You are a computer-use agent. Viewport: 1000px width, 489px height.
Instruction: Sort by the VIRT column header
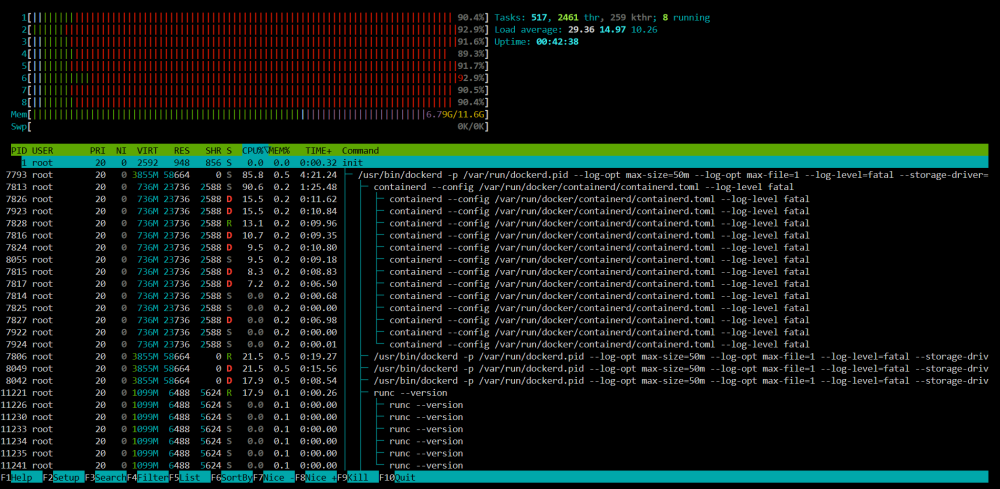pos(147,150)
